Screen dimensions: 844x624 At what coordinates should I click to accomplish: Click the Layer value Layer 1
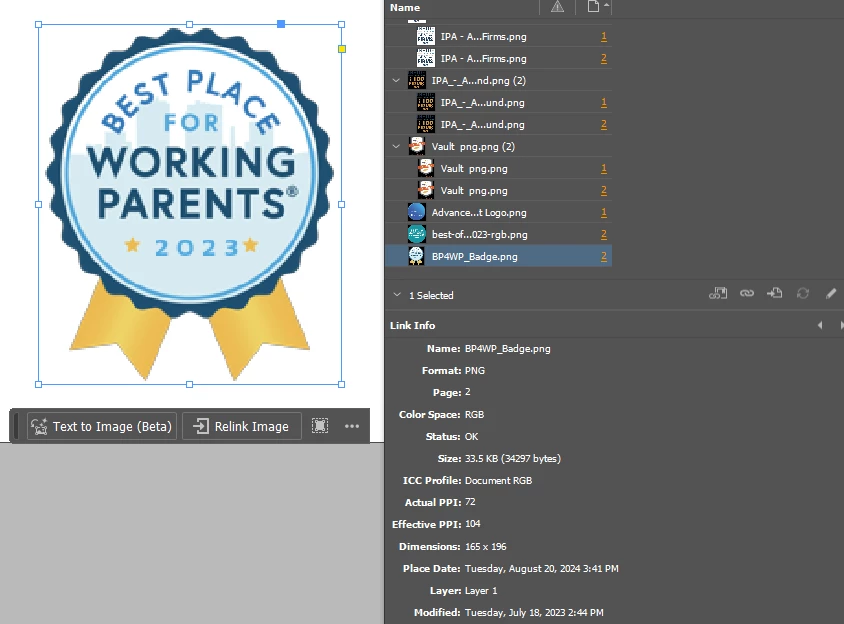481,591
